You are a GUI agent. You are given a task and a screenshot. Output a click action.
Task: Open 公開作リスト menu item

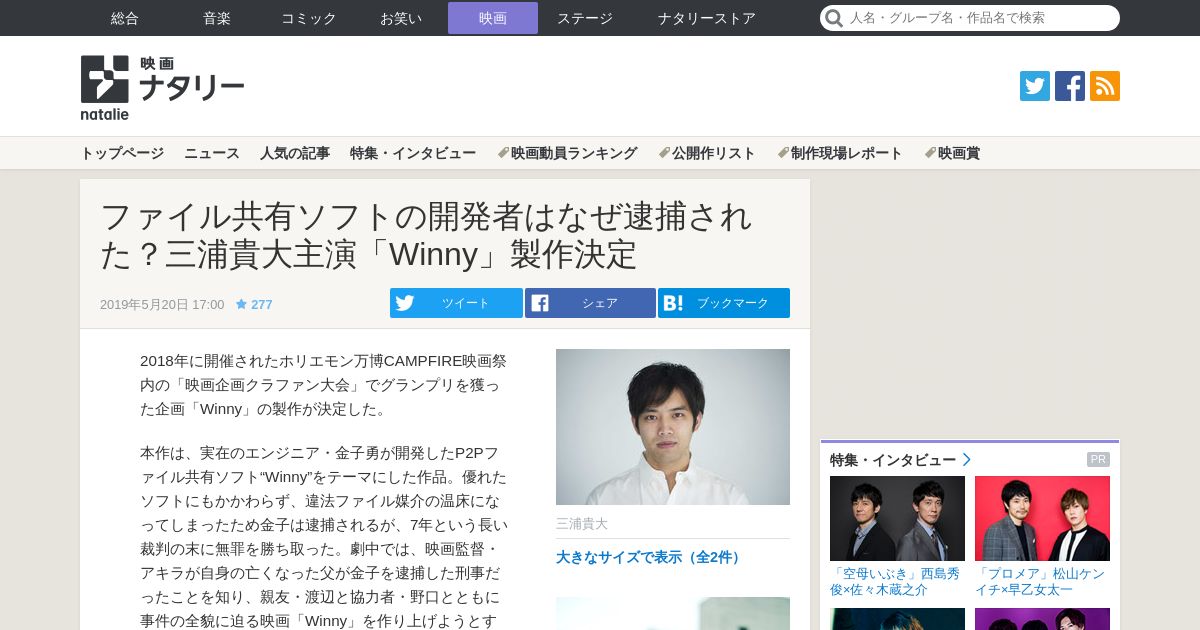[707, 153]
